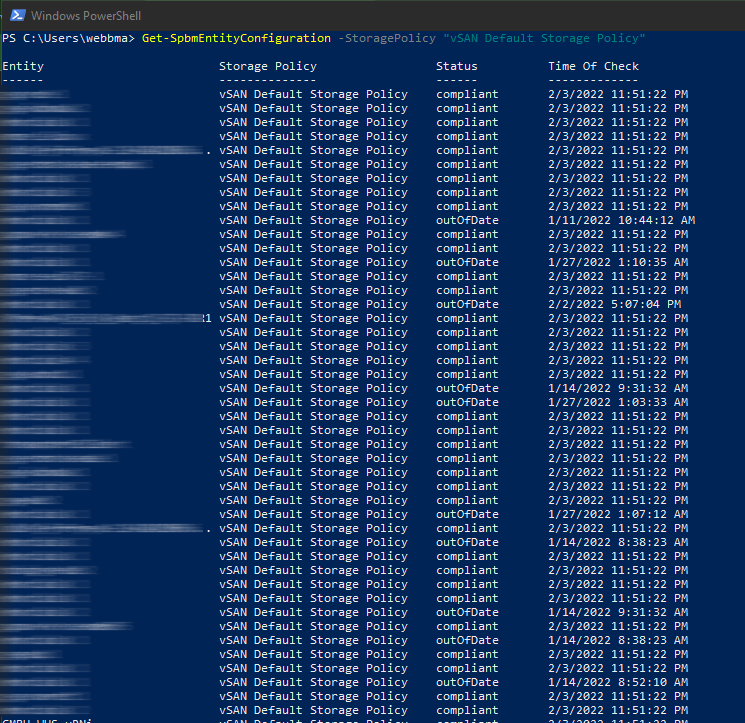This screenshot has height=723, width=745.
Task: Click outOfDate status in the 2/2/2022 5:07:04 row
Action: pyautogui.click(x=468, y=304)
